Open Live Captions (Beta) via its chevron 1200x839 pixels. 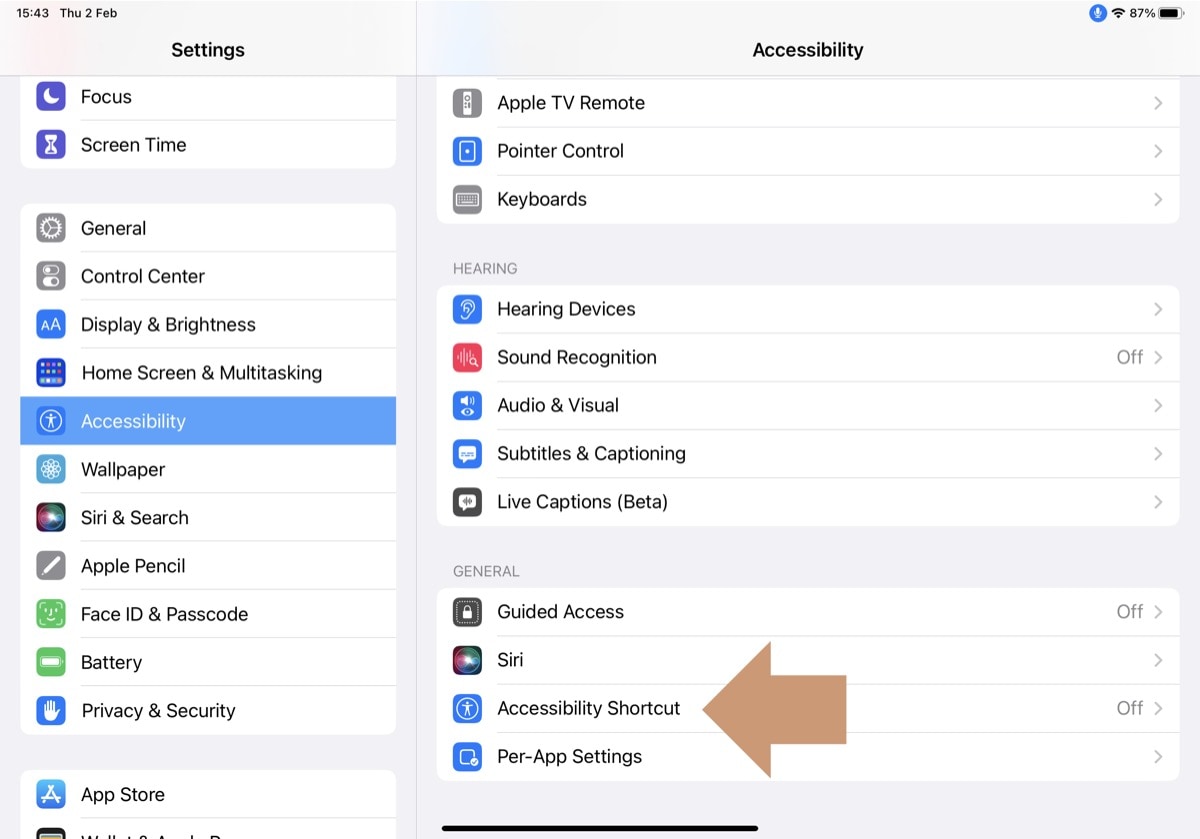(1158, 502)
